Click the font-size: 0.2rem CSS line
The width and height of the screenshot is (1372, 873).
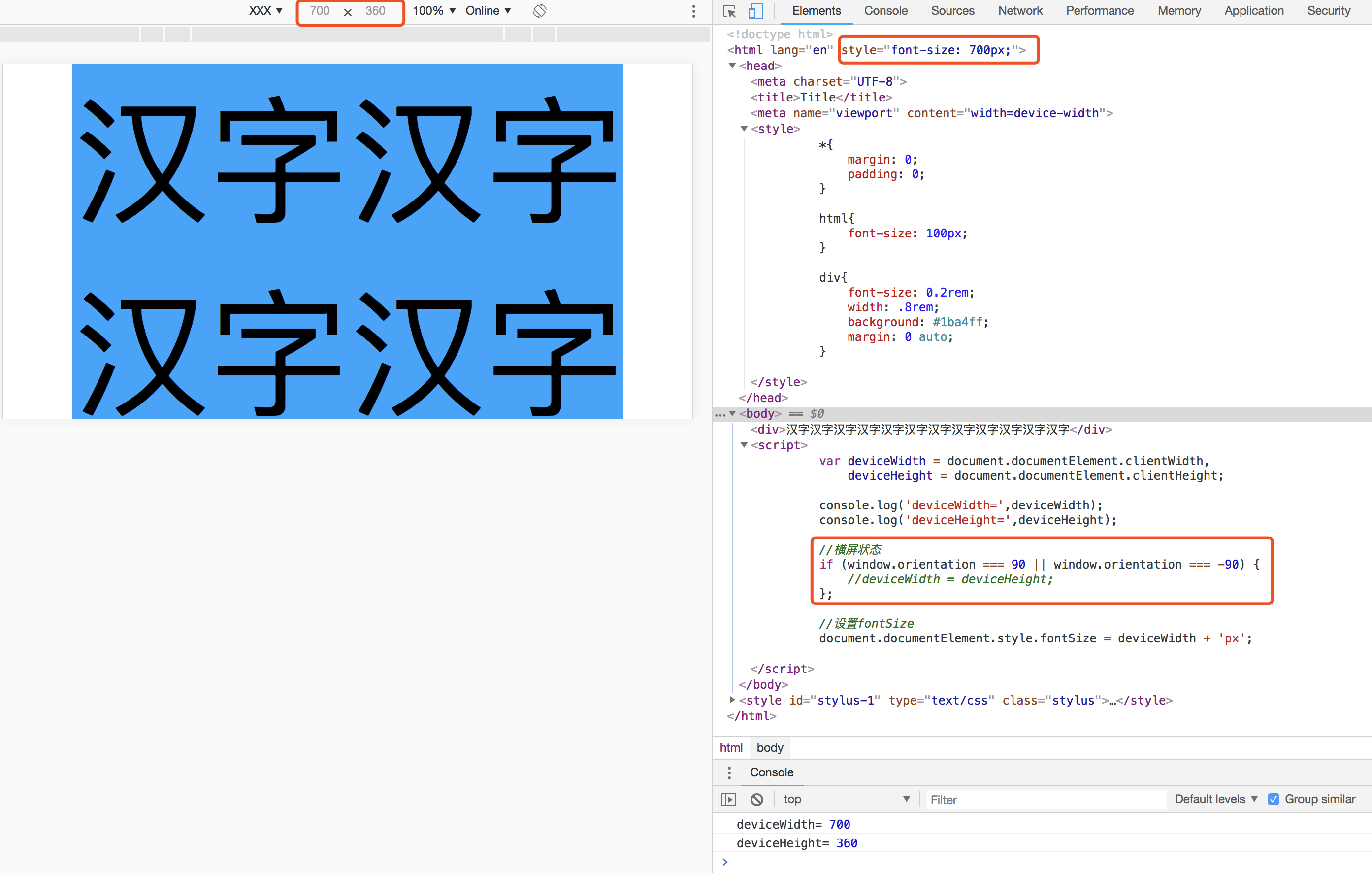pyautogui.click(x=911, y=292)
